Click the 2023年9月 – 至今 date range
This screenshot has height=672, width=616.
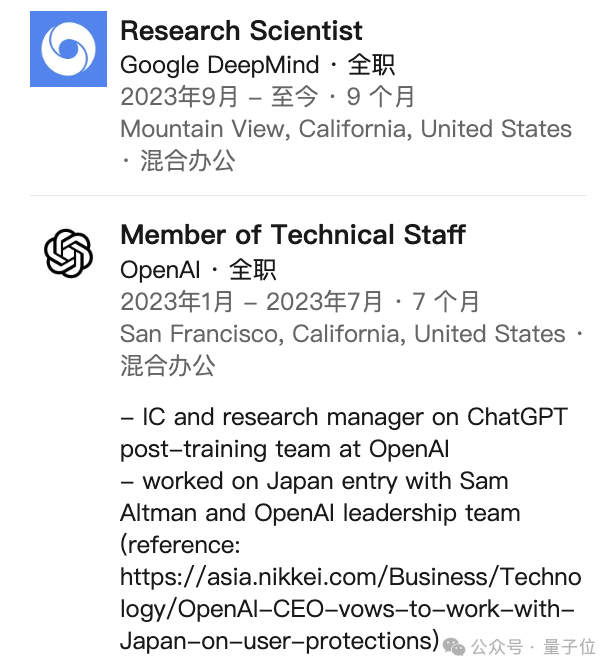pyautogui.click(x=219, y=97)
